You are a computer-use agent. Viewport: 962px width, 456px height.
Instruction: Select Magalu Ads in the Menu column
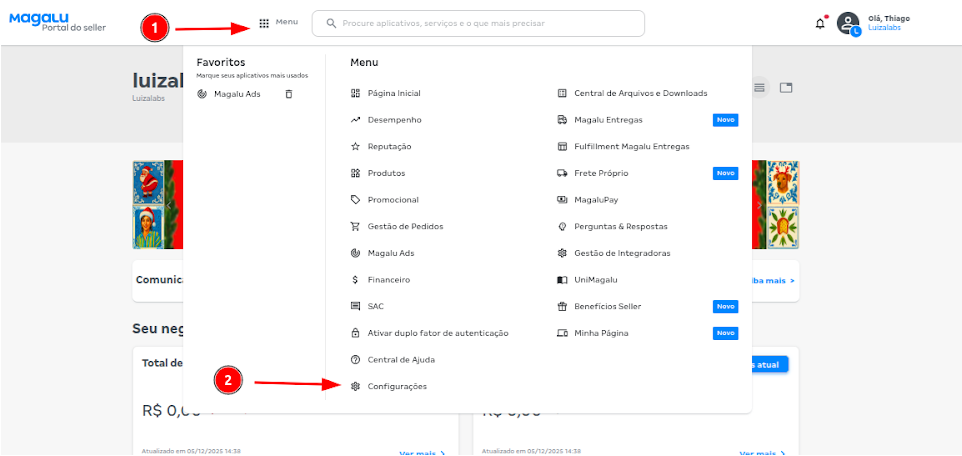[391, 253]
